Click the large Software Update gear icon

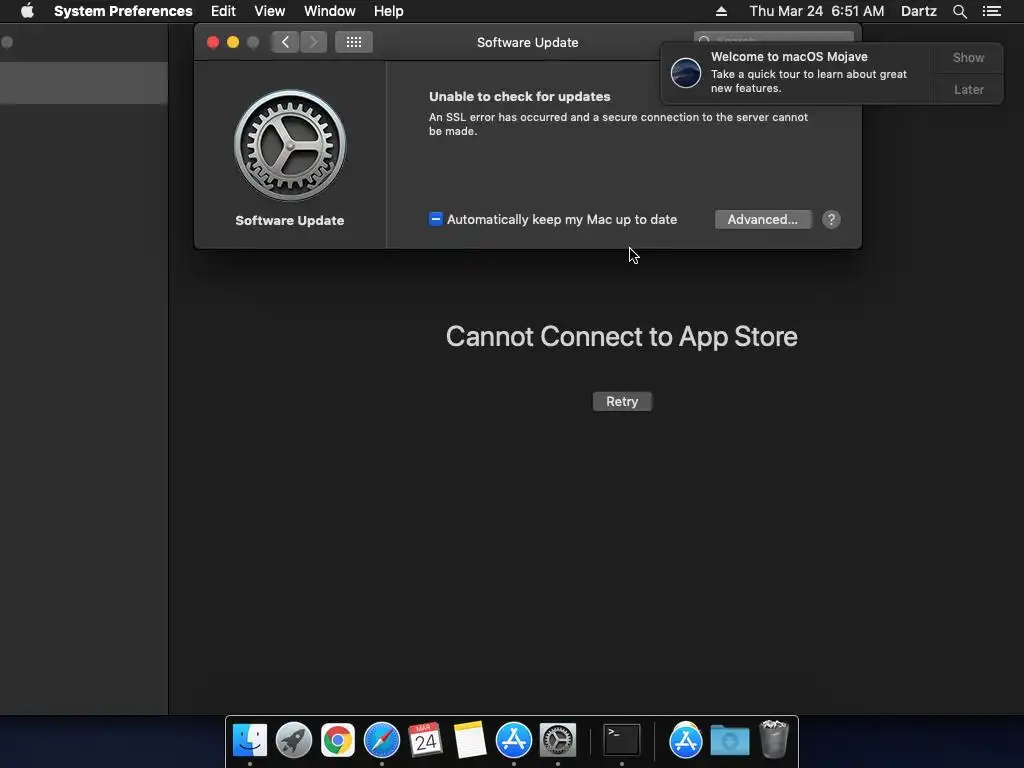tap(290, 145)
